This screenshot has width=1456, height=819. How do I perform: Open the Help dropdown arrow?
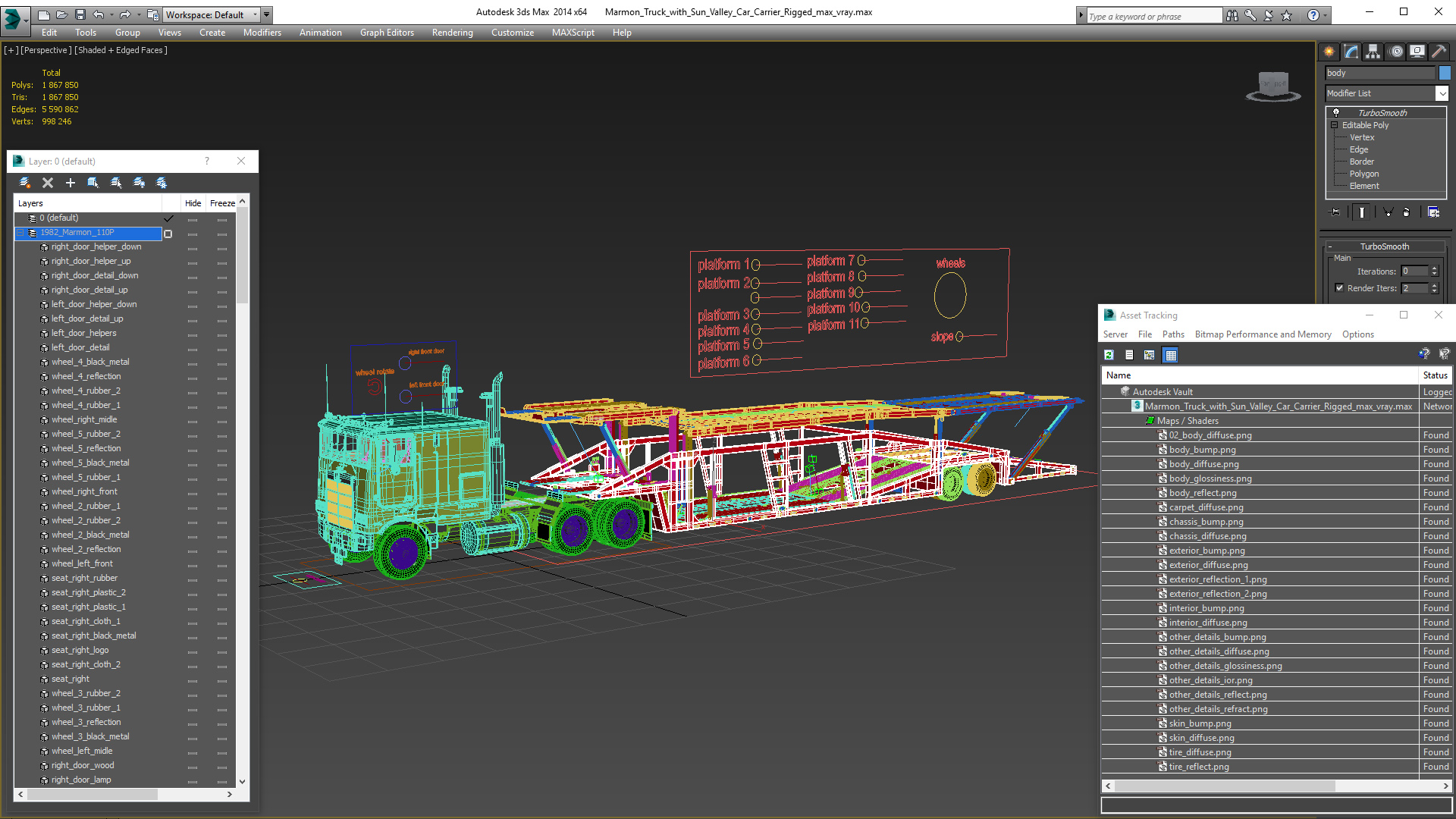[x=1325, y=15]
